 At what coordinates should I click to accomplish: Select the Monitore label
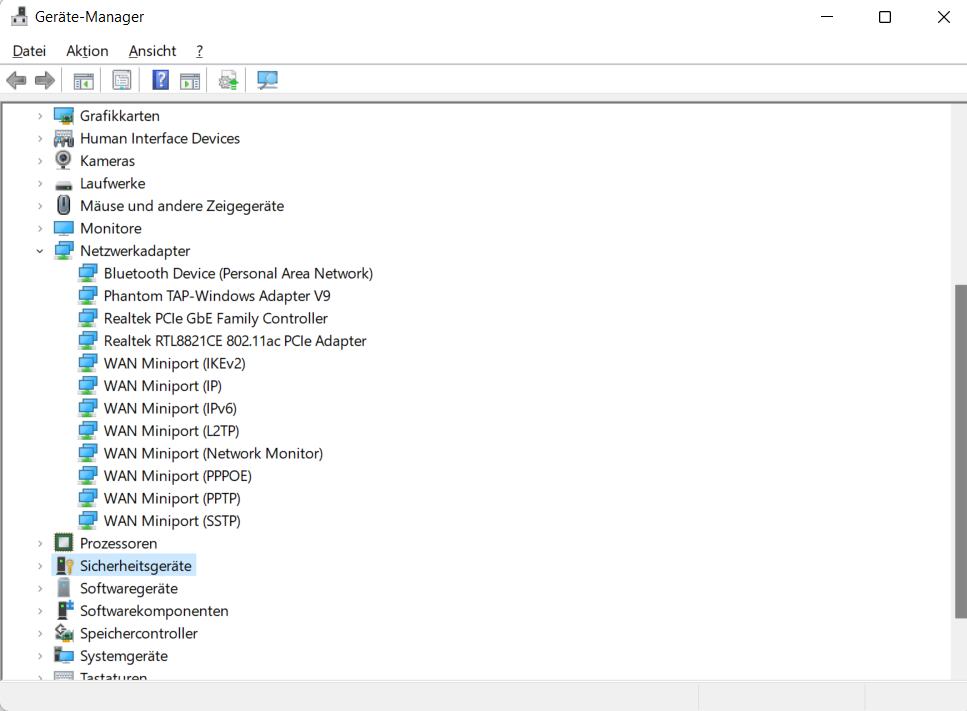(x=111, y=229)
